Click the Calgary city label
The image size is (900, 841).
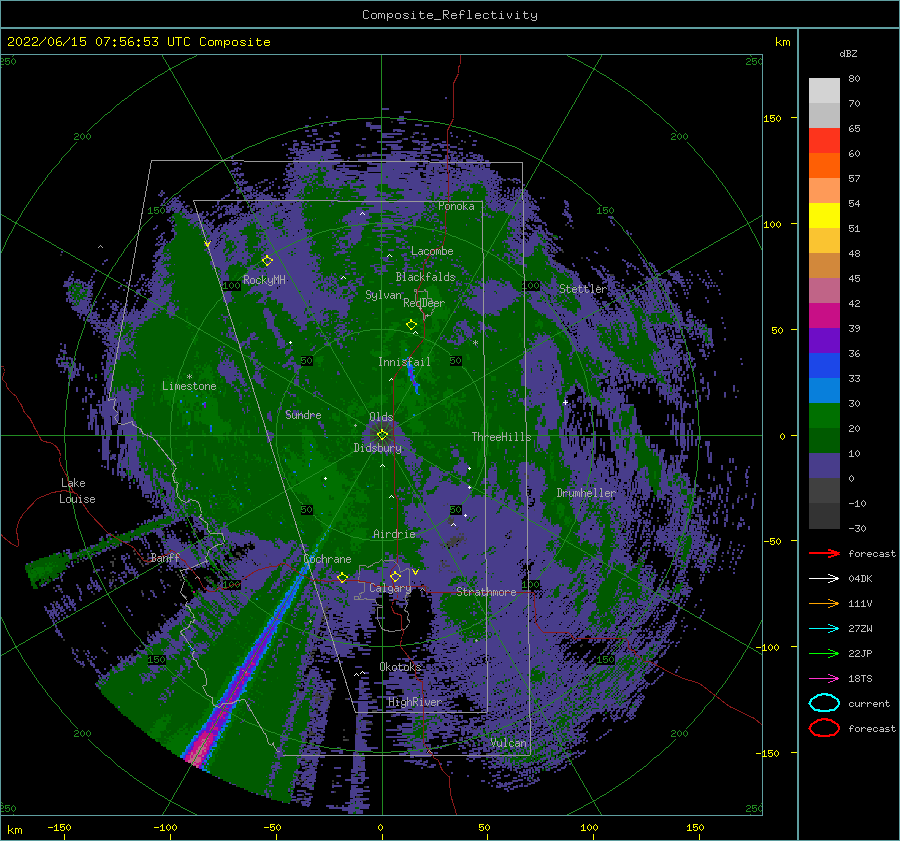tap(390, 588)
